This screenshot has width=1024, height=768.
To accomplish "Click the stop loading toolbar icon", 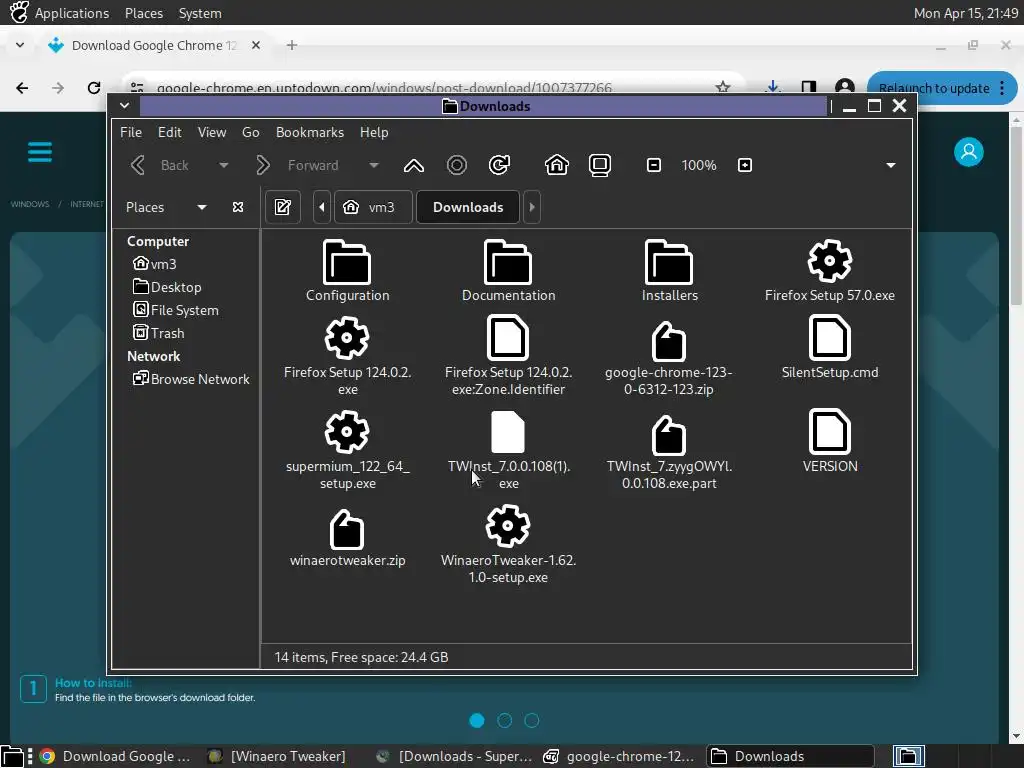I will (456, 165).
